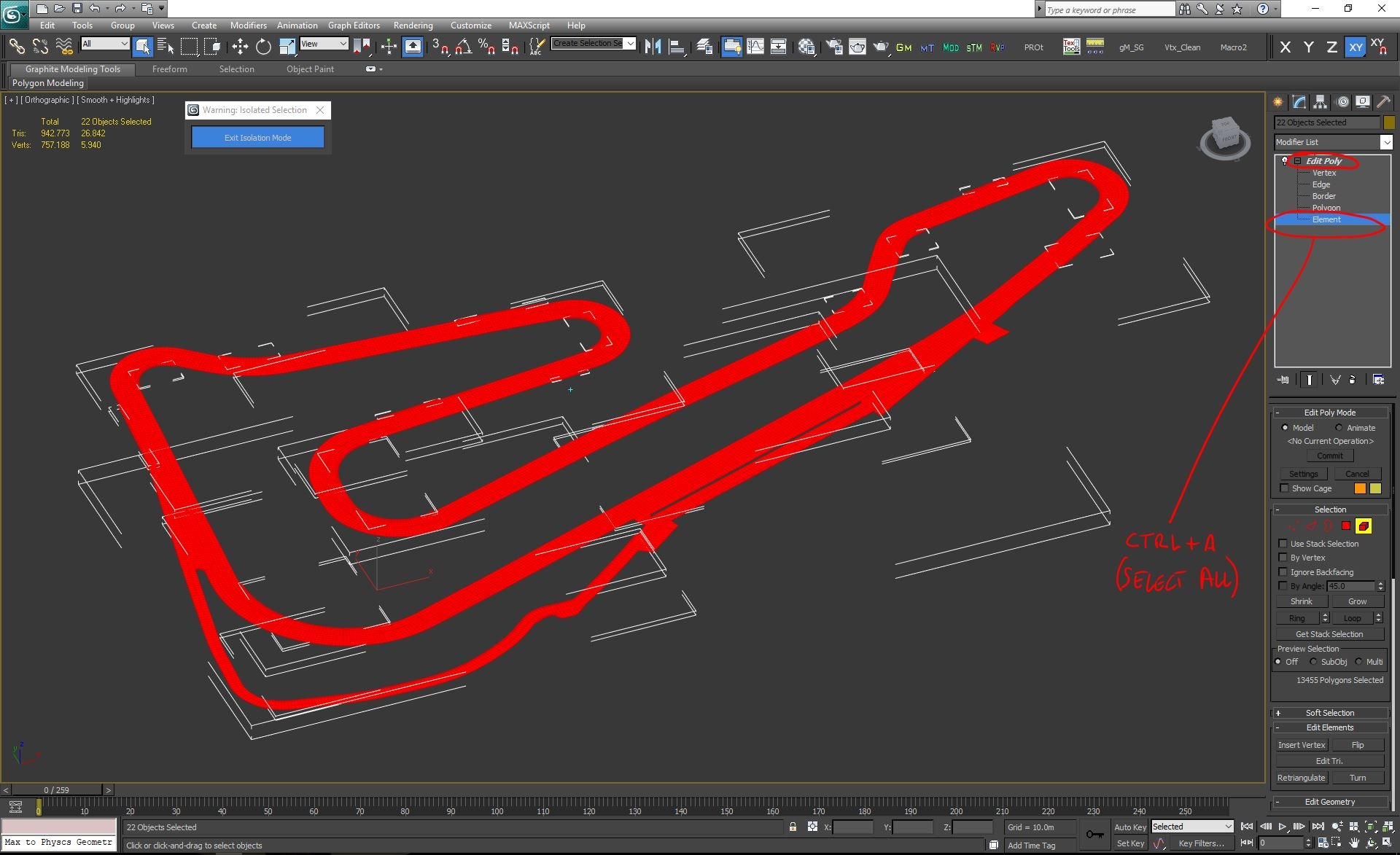Open the Utilities command panel tab
The width and height of the screenshot is (1400, 855).
(1383, 102)
